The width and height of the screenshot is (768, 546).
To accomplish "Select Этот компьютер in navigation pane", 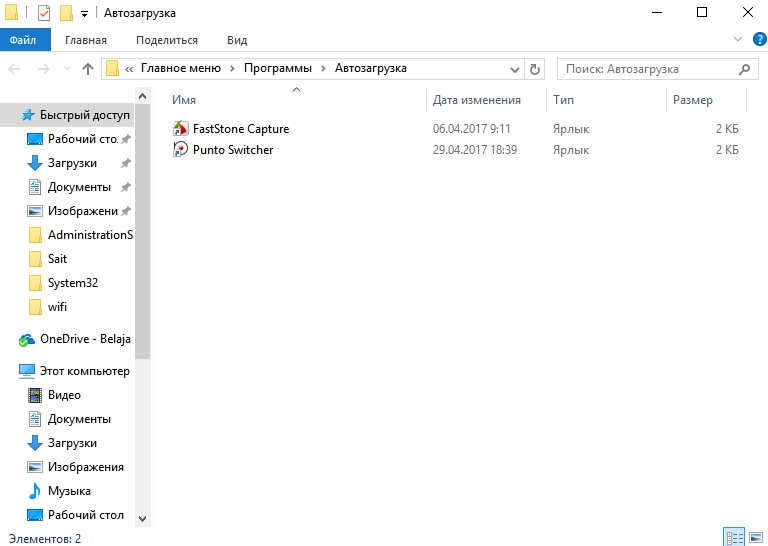I will click(x=74, y=371).
